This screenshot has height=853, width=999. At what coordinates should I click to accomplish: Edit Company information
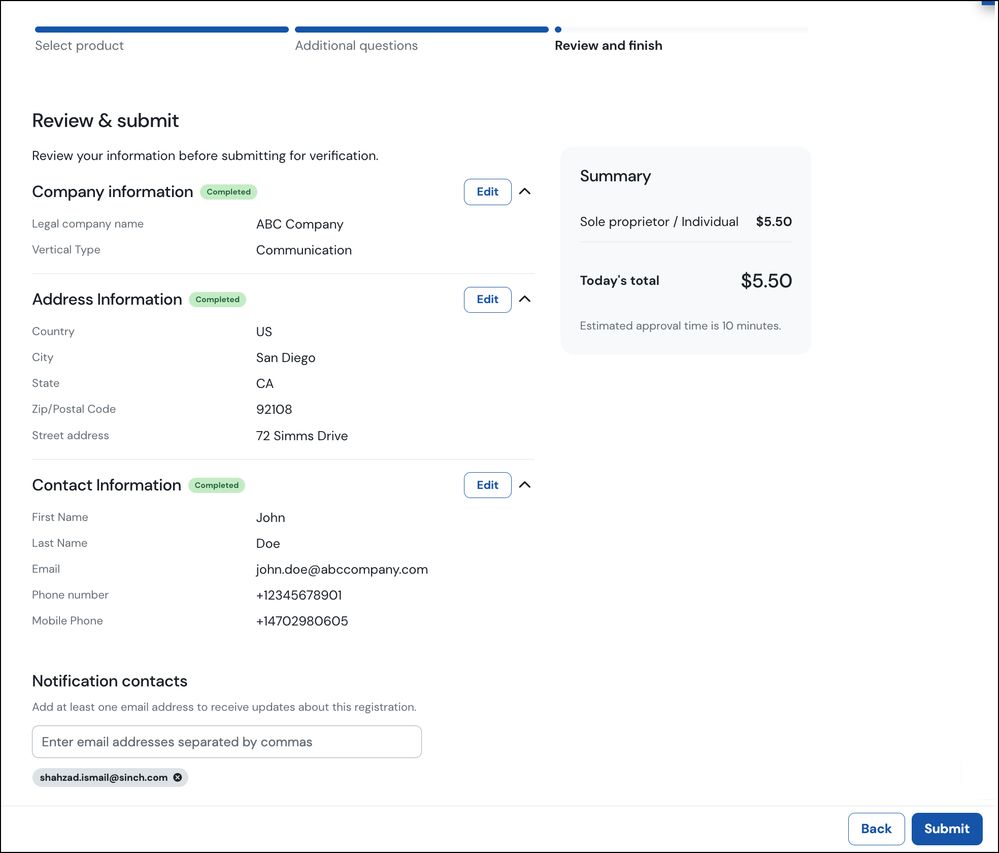pyautogui.click(x=487, y=192)
